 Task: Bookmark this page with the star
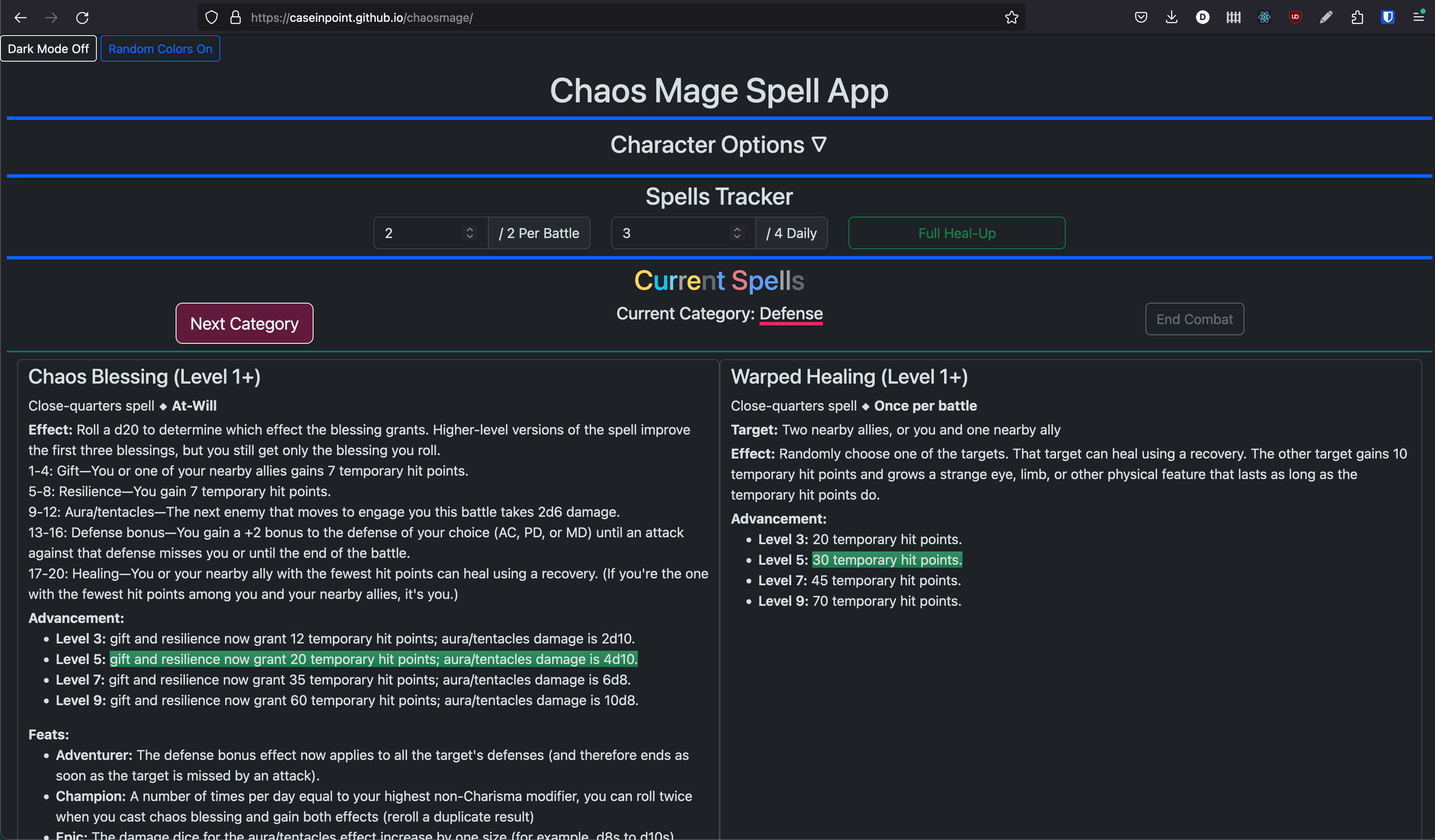(1011, 17)
